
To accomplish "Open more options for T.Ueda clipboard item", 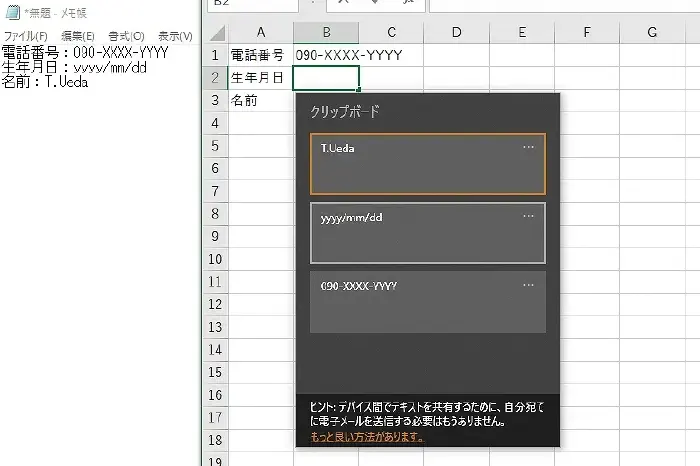I will [528, 147].
